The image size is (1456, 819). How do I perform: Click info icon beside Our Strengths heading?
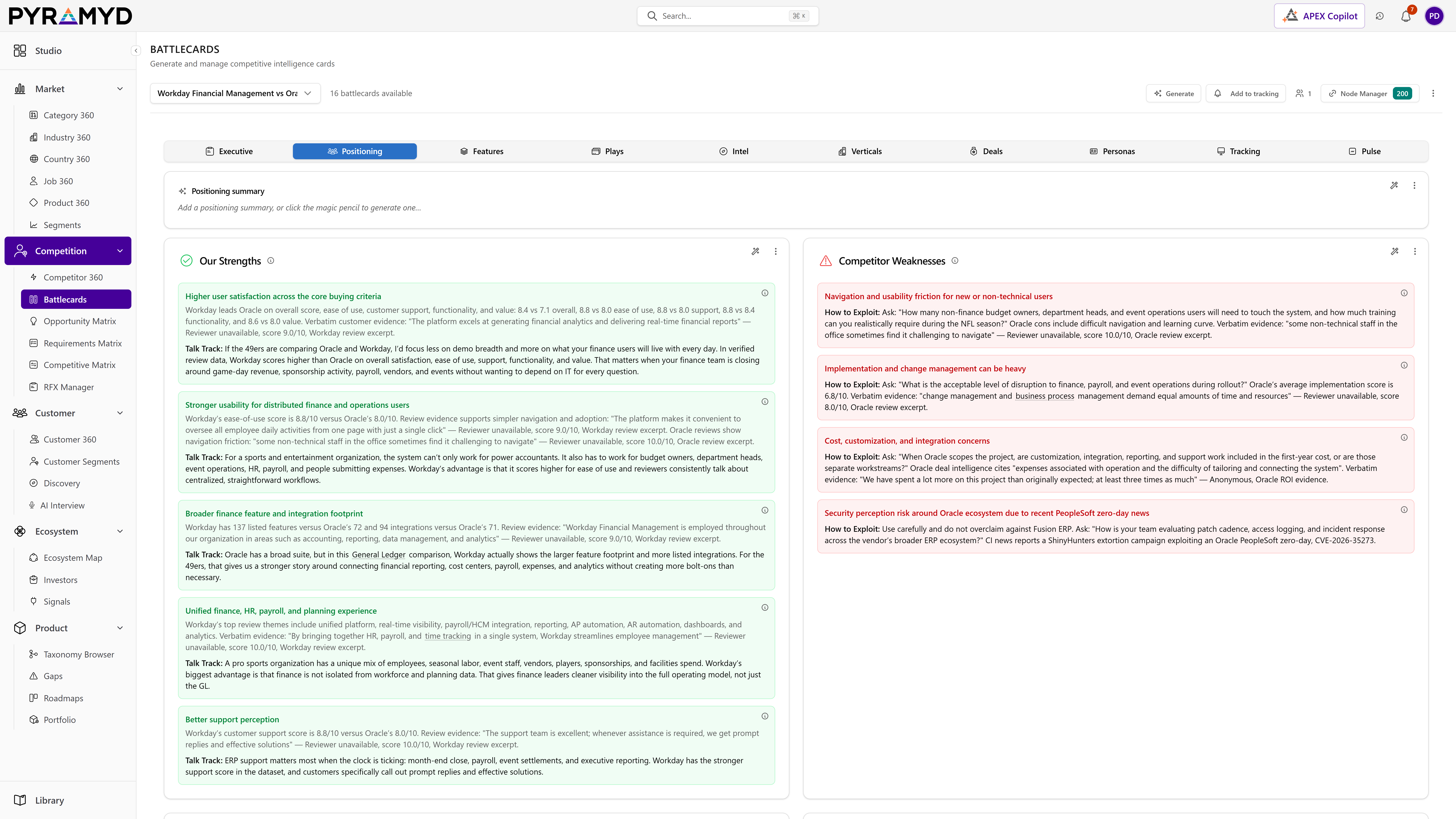[x=271, y=260]
